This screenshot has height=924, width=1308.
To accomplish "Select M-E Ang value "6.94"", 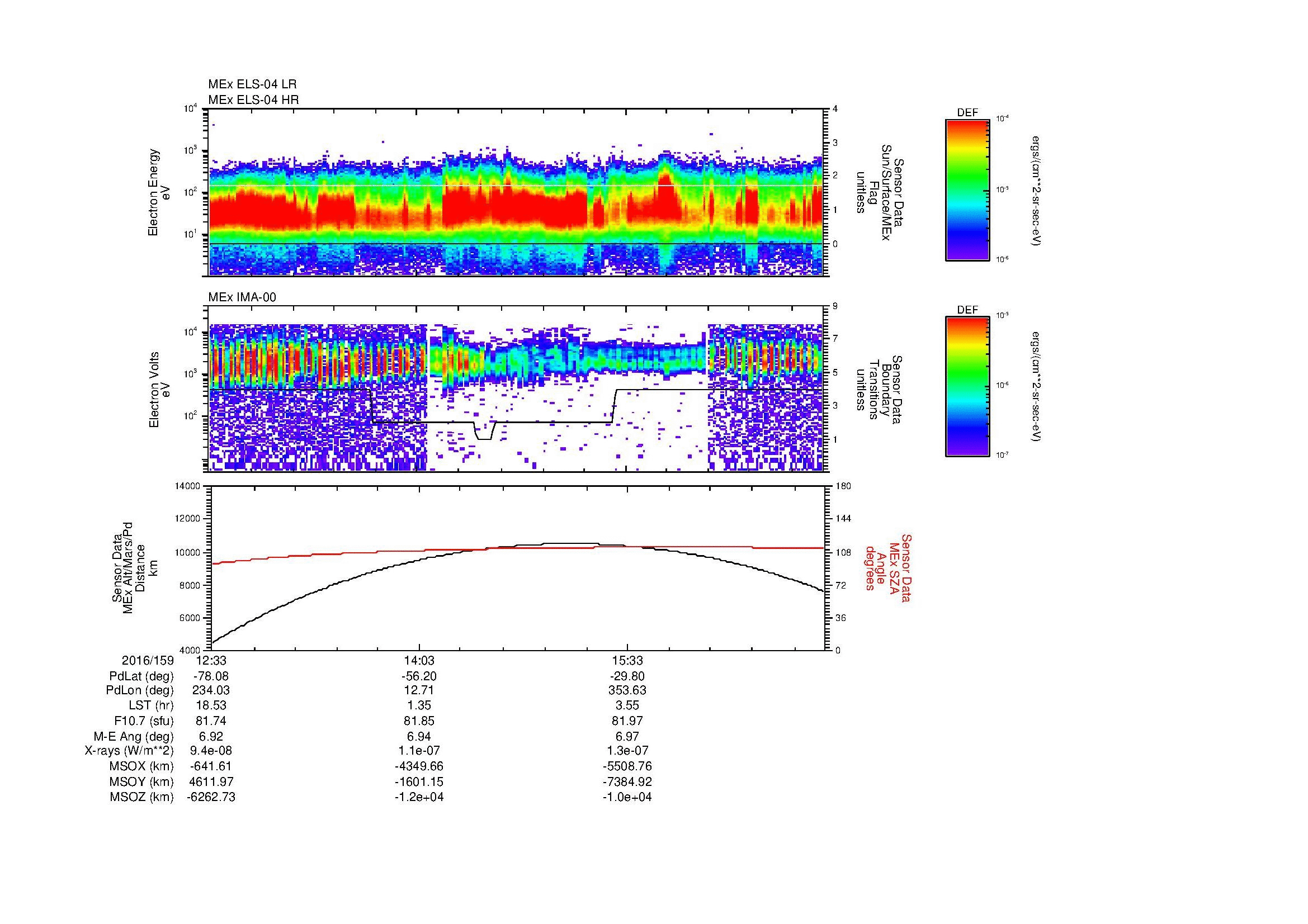I will tap(419, 736).
